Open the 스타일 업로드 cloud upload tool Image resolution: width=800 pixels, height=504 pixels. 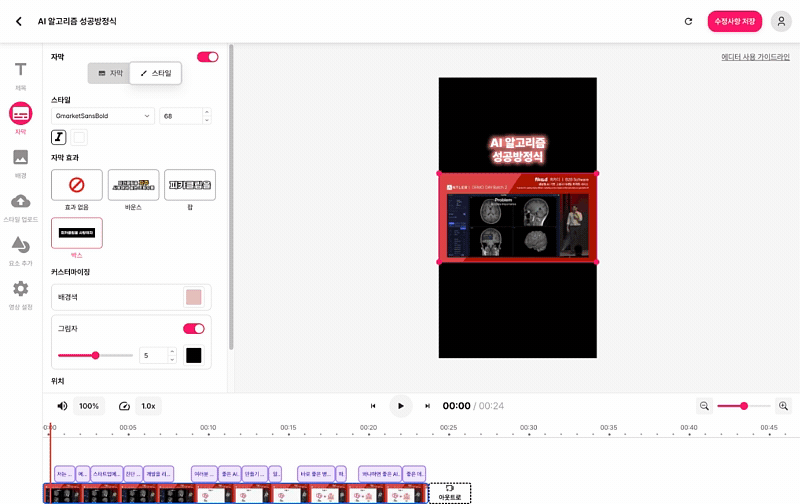(20, 207)
